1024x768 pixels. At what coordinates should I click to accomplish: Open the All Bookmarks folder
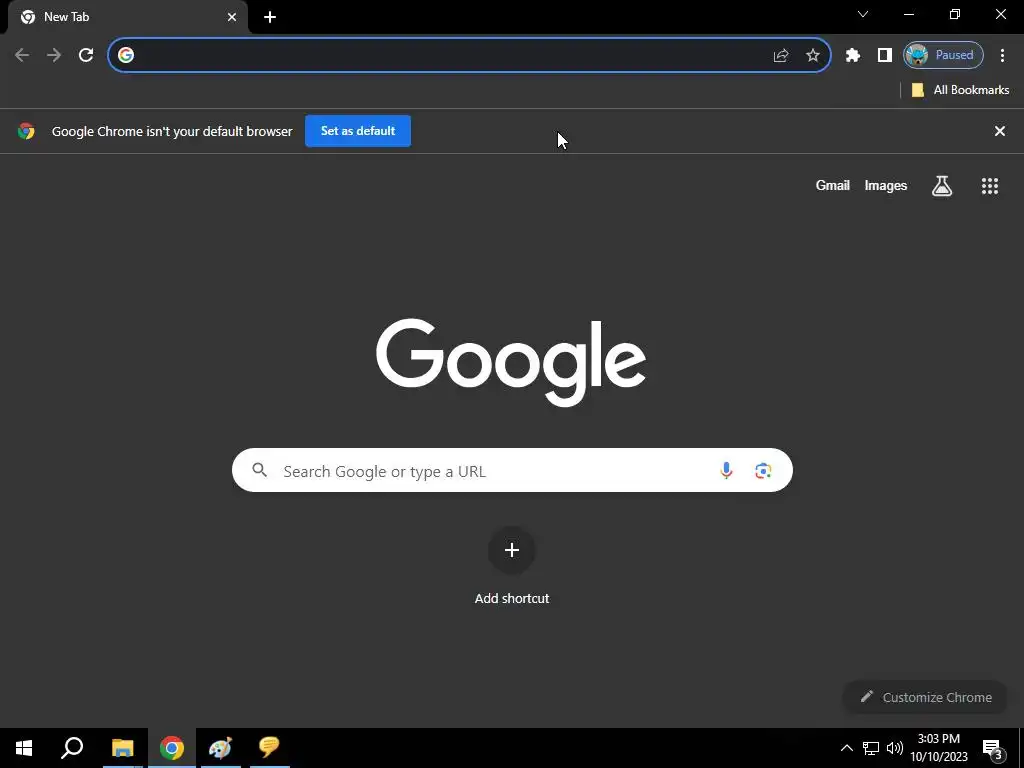pos(960,90)
